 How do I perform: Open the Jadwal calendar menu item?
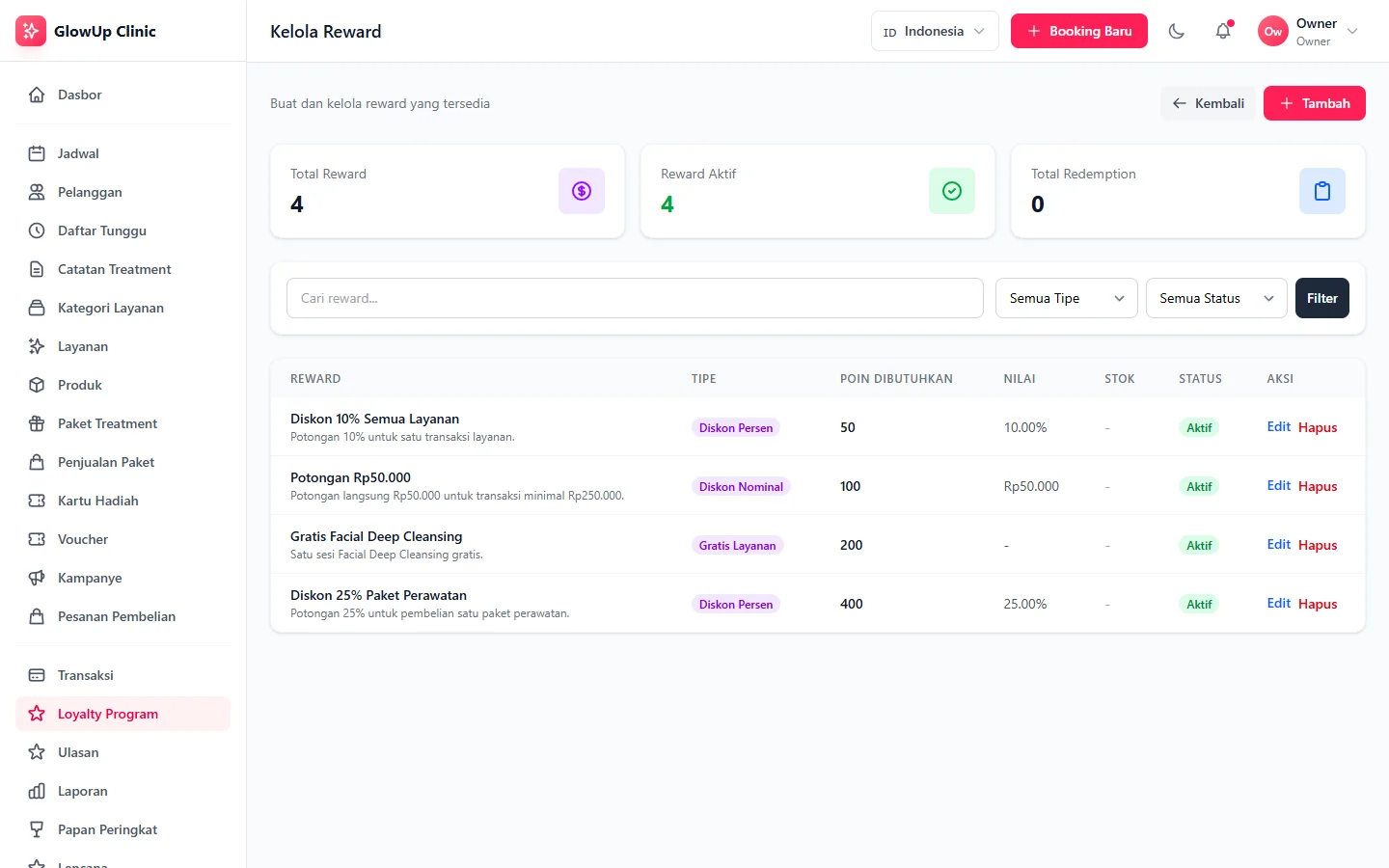pyautogui.click(x=123, y=153)
